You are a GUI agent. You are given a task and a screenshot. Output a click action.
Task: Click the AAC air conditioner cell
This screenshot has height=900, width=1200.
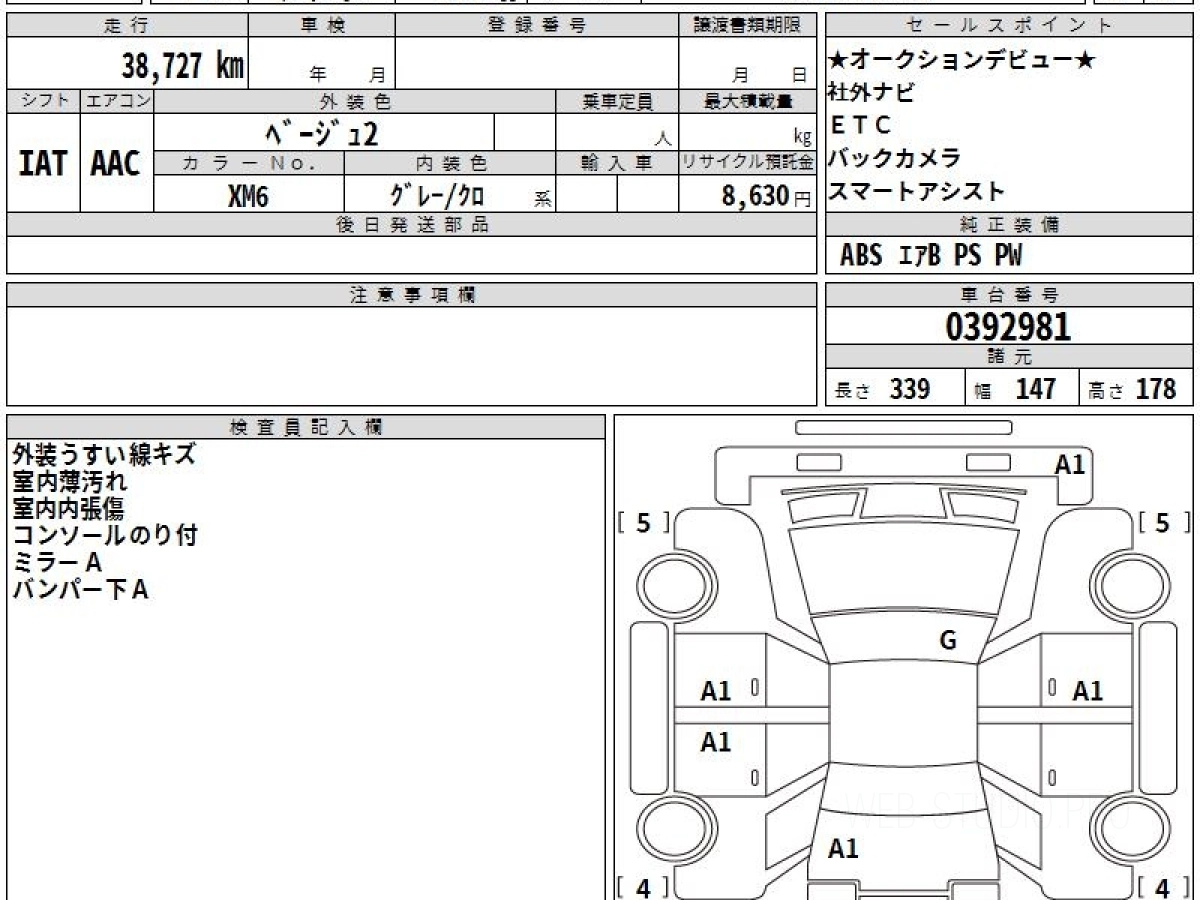(116, 164)
